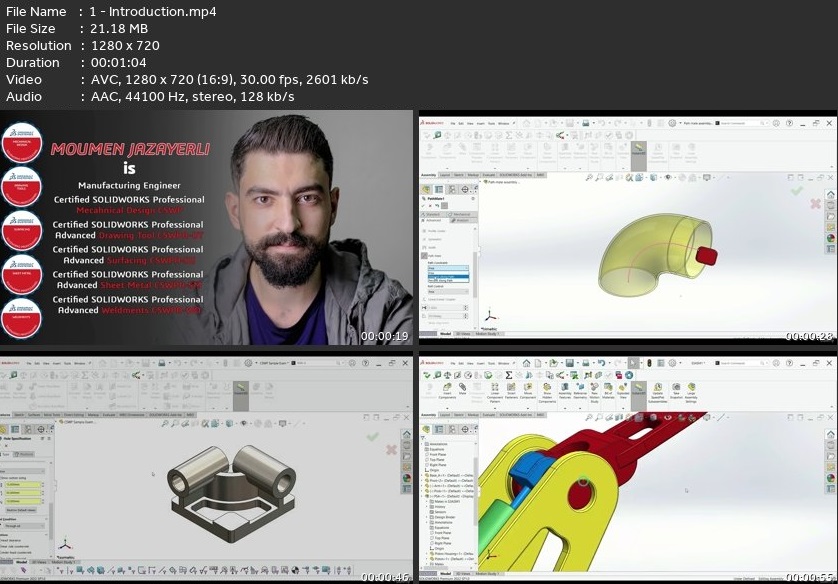Open File menu in the 00:00:55 frame
This screenshot has width=838, height=584.
point(453,363)
